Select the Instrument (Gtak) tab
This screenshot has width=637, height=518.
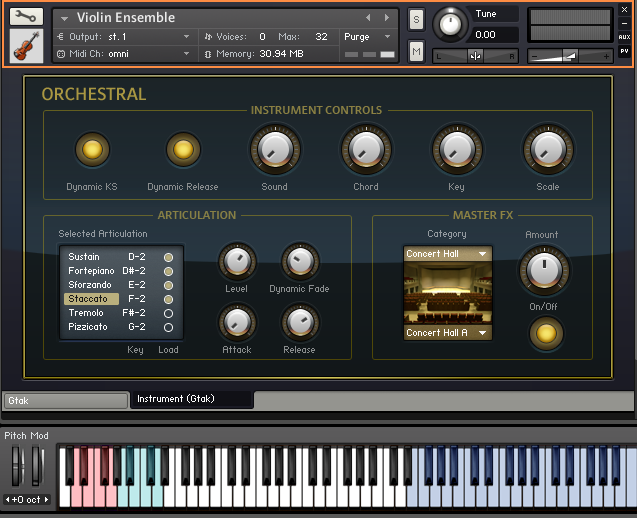pyautogui.click(x=190, y=399)
